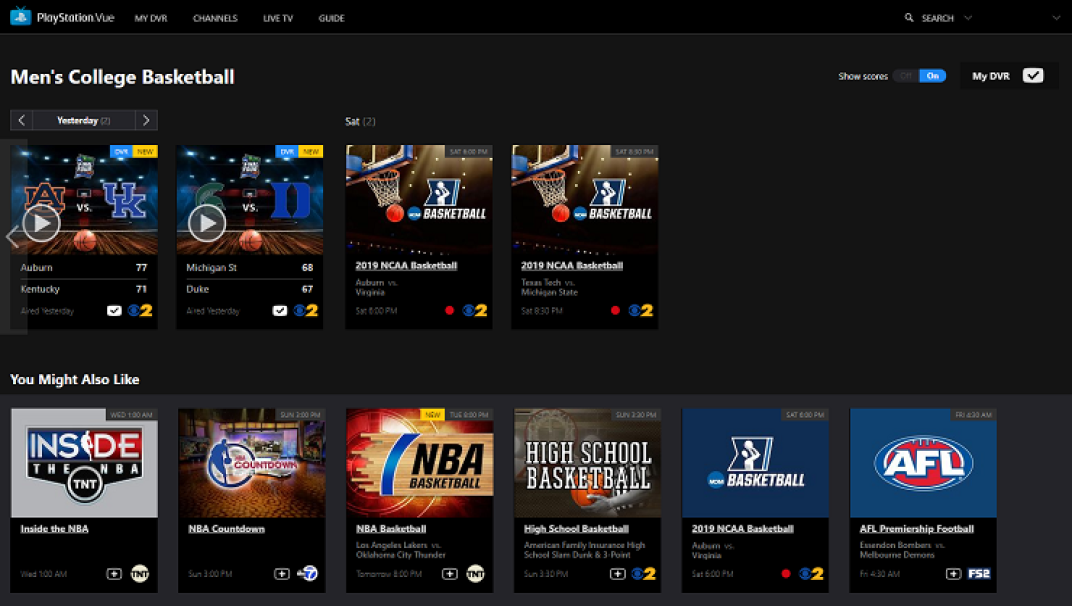This screenshot has width=1072, height=606.
Task: Click the TNT logo on NBA Basketball card
Action: 475,574
